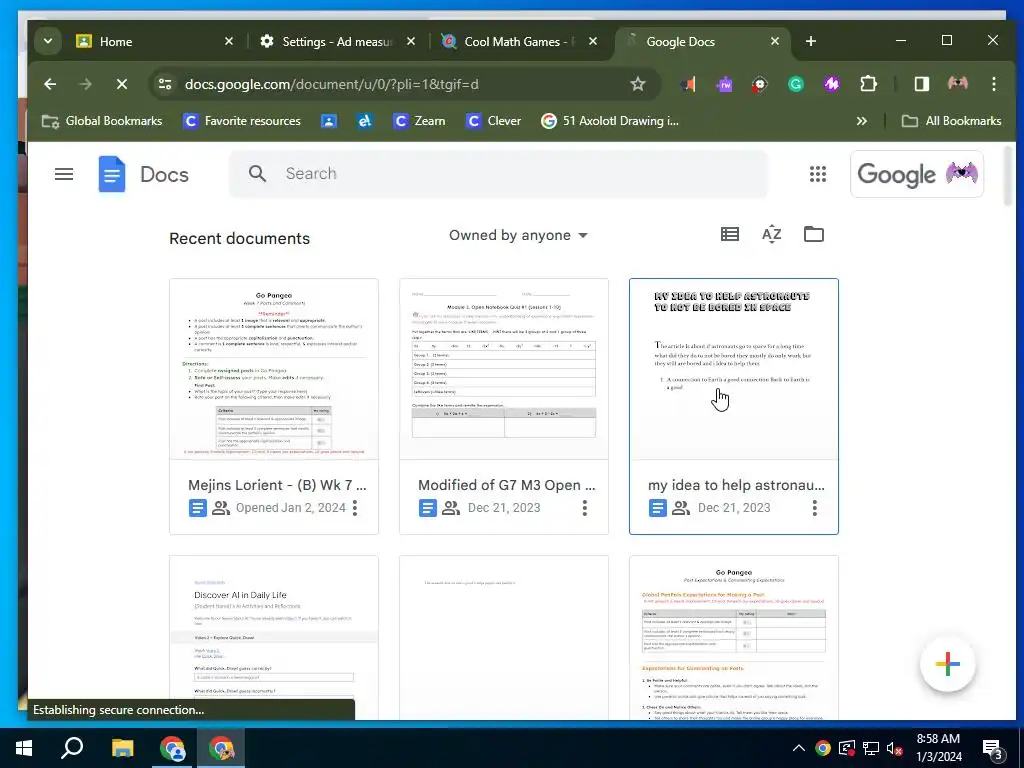This screenshot has width=1024, height=768.
Task: Open the Global Bookmarks folder
Action: tap(102, 121)
